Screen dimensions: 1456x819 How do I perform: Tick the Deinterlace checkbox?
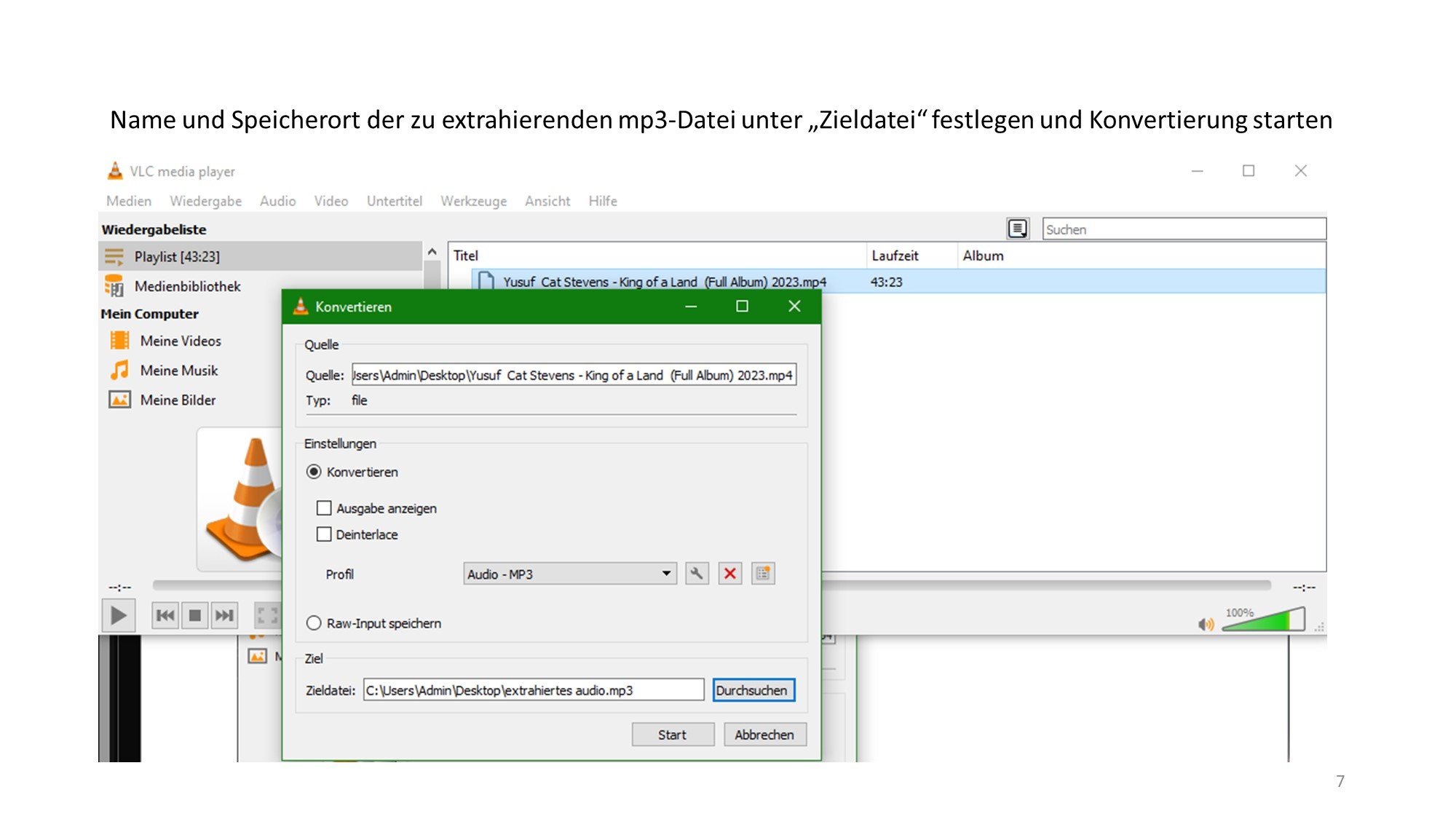click(x=324, y=534)
